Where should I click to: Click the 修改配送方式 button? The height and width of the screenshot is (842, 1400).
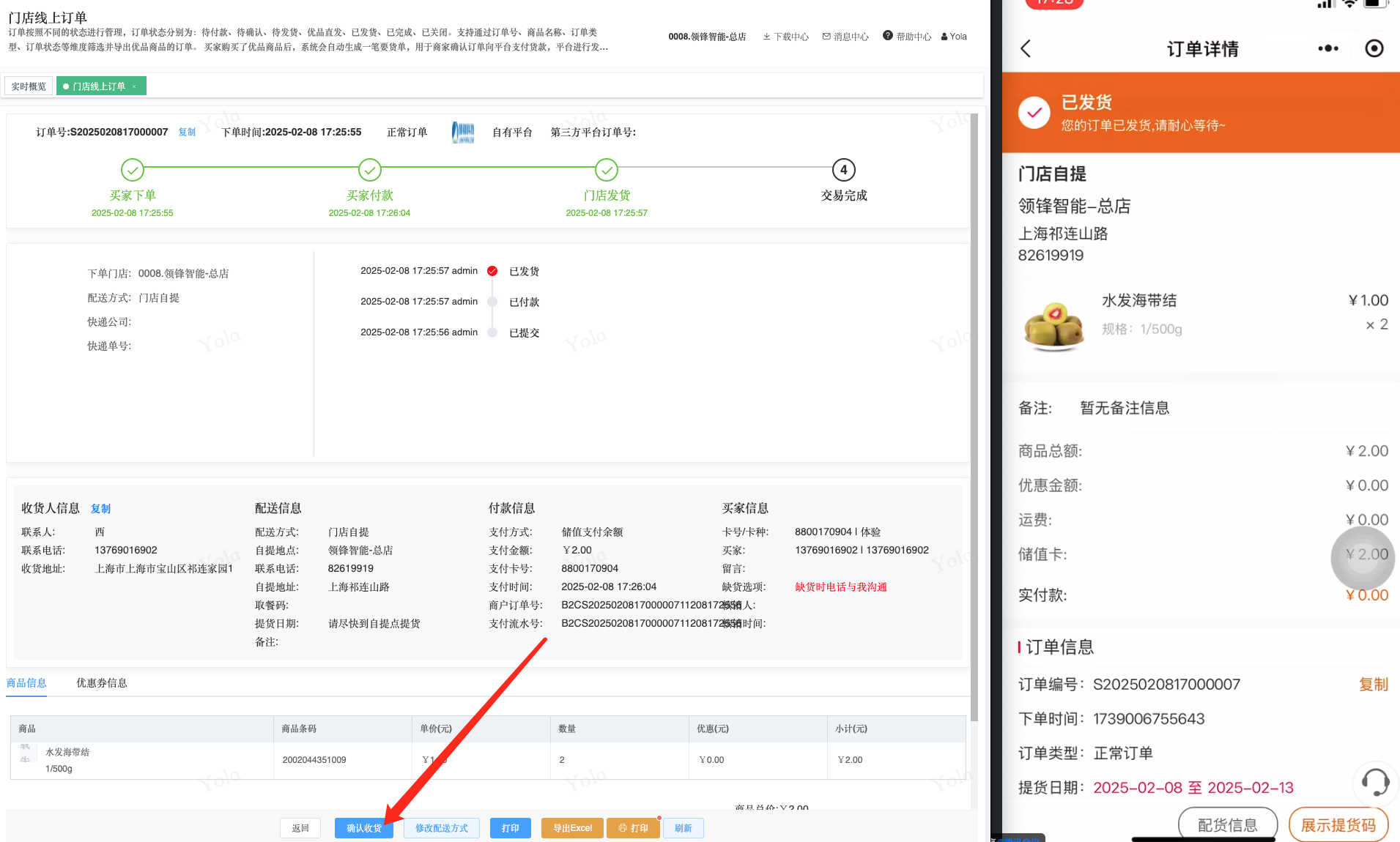442,828
